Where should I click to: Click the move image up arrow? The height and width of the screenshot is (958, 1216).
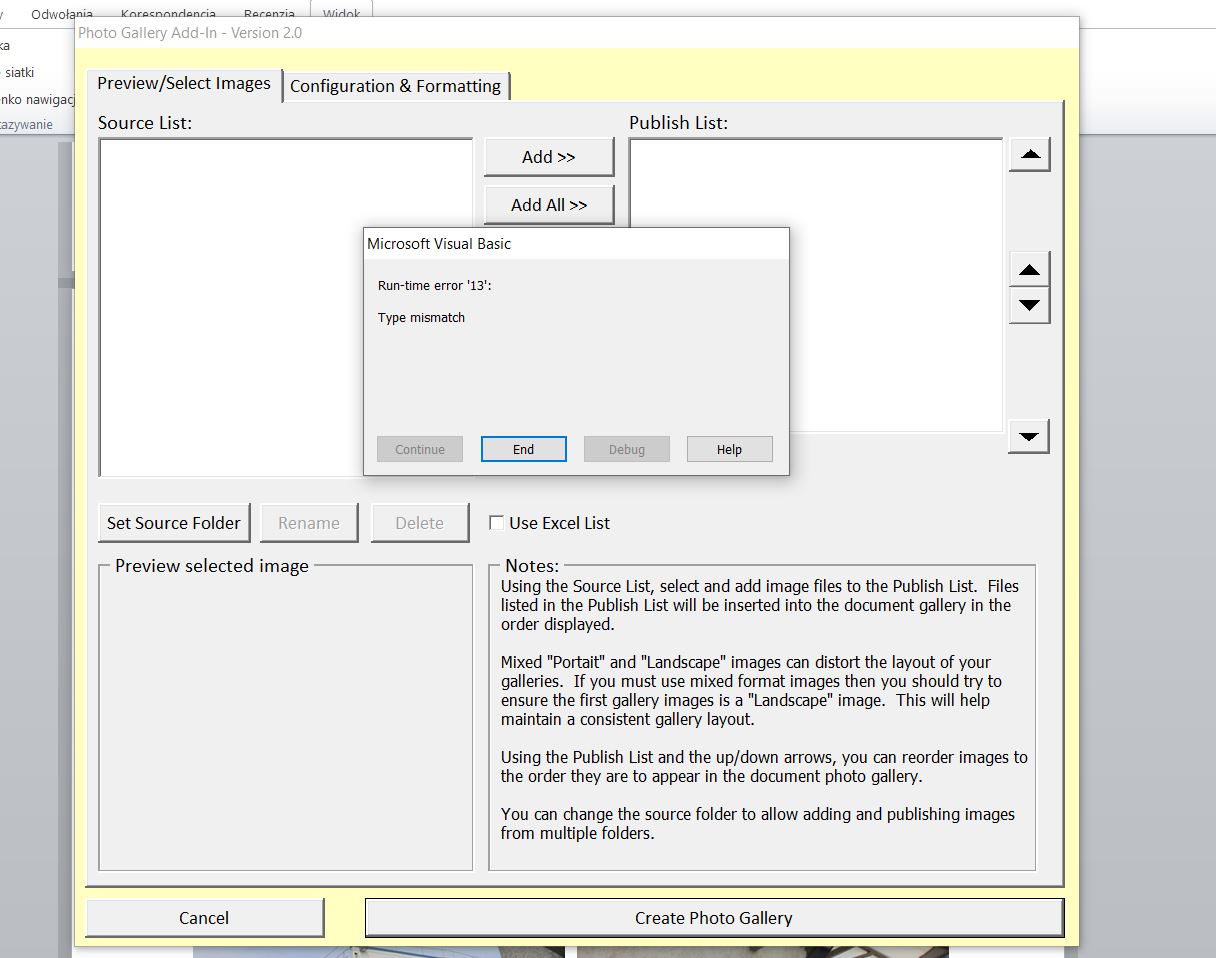click(1029, 268)
